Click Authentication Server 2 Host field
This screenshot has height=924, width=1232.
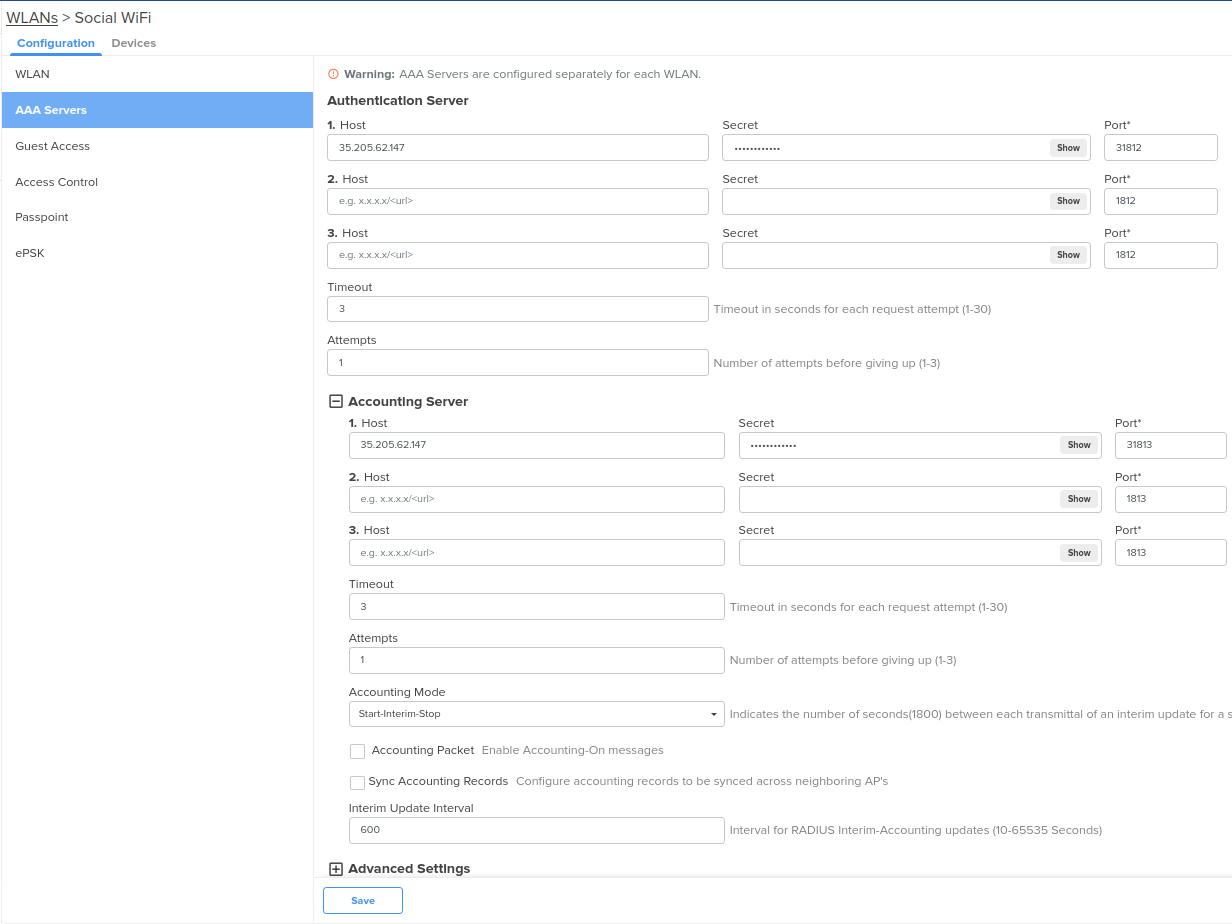click(517, 201)
